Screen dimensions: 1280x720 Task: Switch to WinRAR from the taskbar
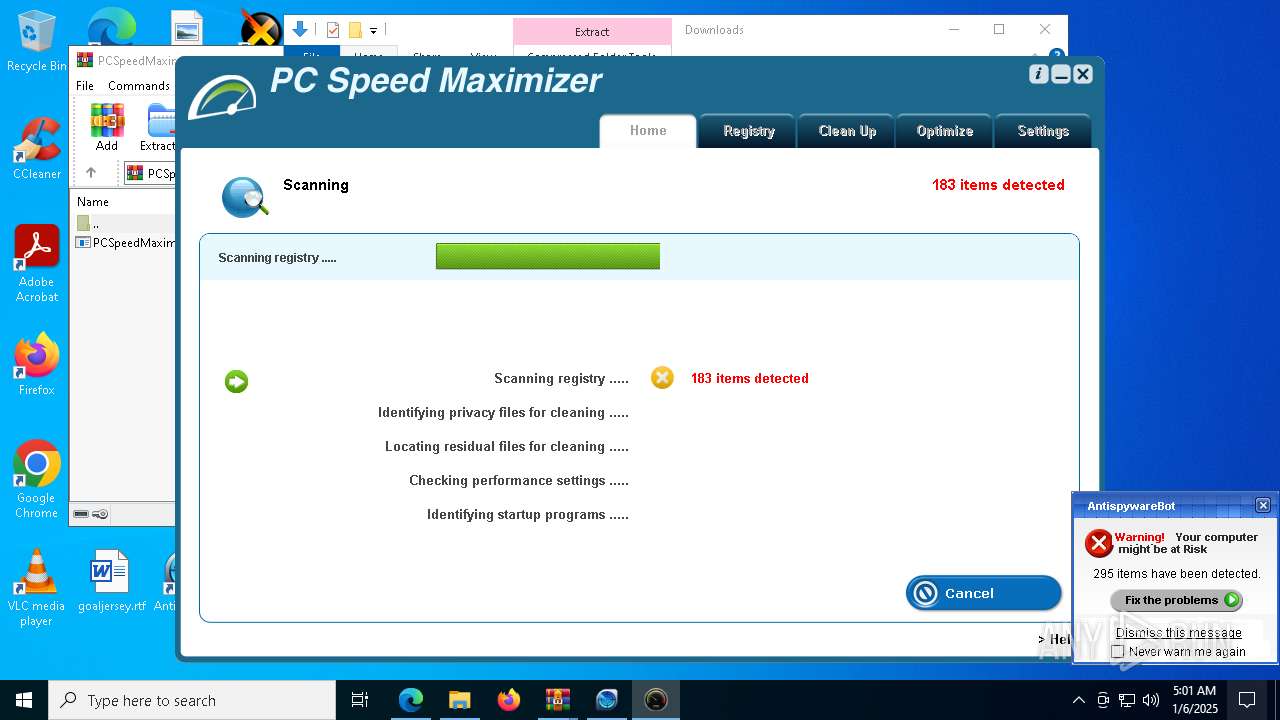coord(558,700)
